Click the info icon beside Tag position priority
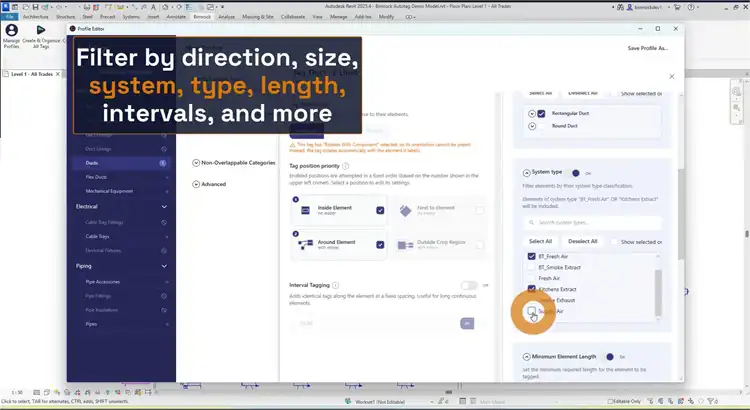The height and width of the screenshot is (410, 750). coord(345,166)
